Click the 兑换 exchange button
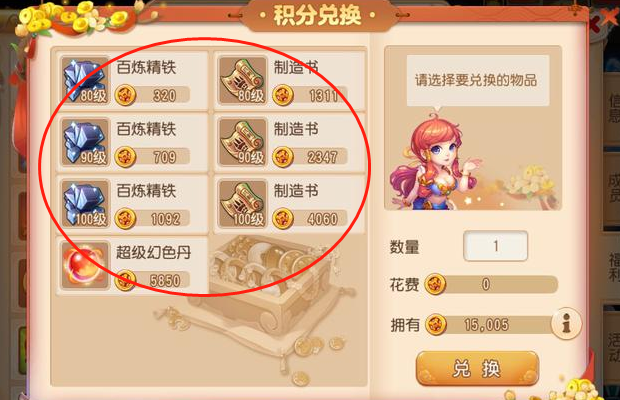Screen dimensions: 620x400 [477, 368]
